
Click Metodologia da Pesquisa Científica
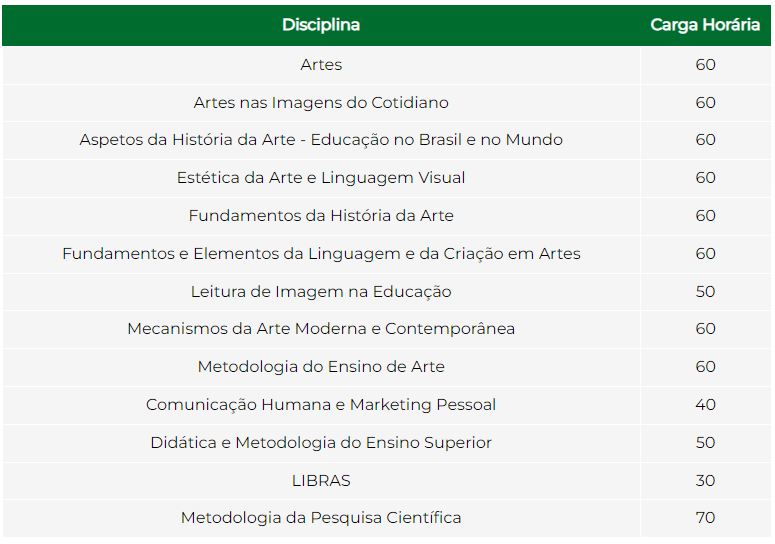[321, 518]
